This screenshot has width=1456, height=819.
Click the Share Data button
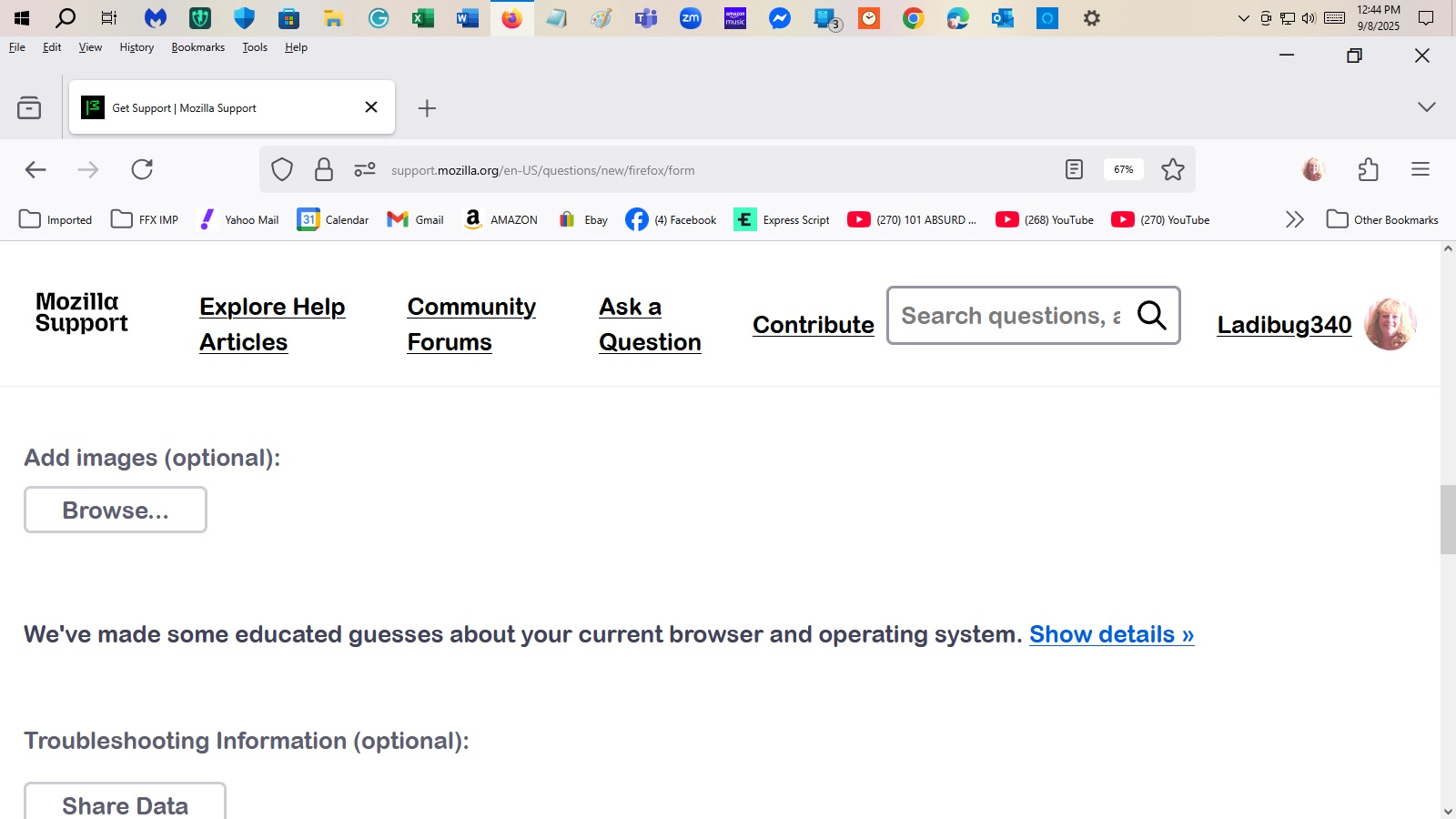125,801
